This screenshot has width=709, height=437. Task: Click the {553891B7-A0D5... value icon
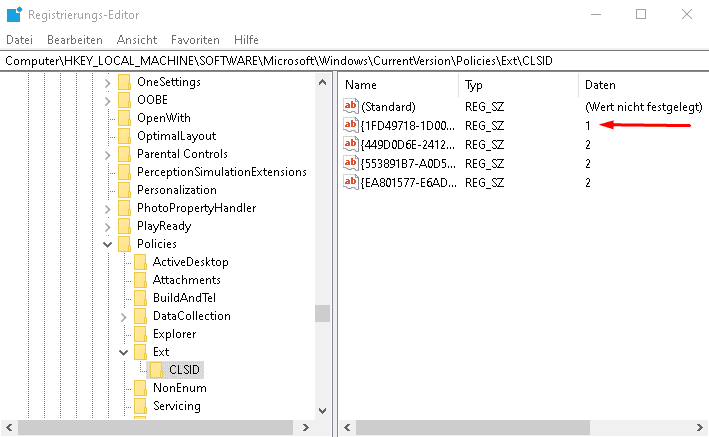[350, 163]
